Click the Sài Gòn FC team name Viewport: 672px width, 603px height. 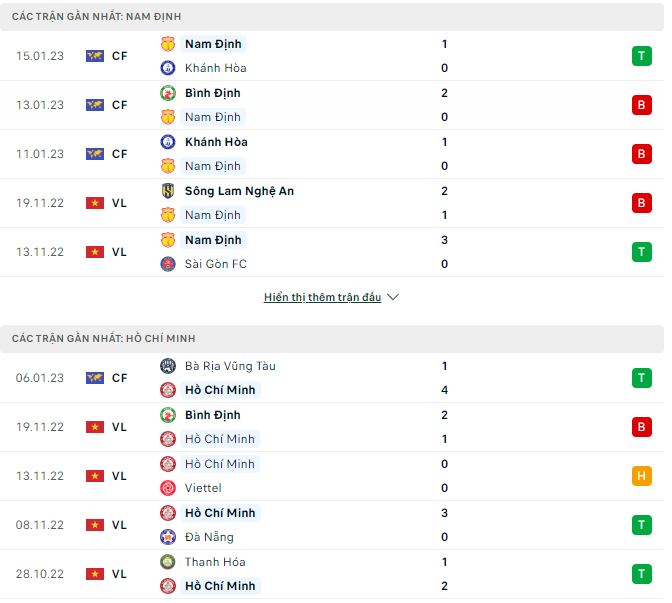pos(216,264)
